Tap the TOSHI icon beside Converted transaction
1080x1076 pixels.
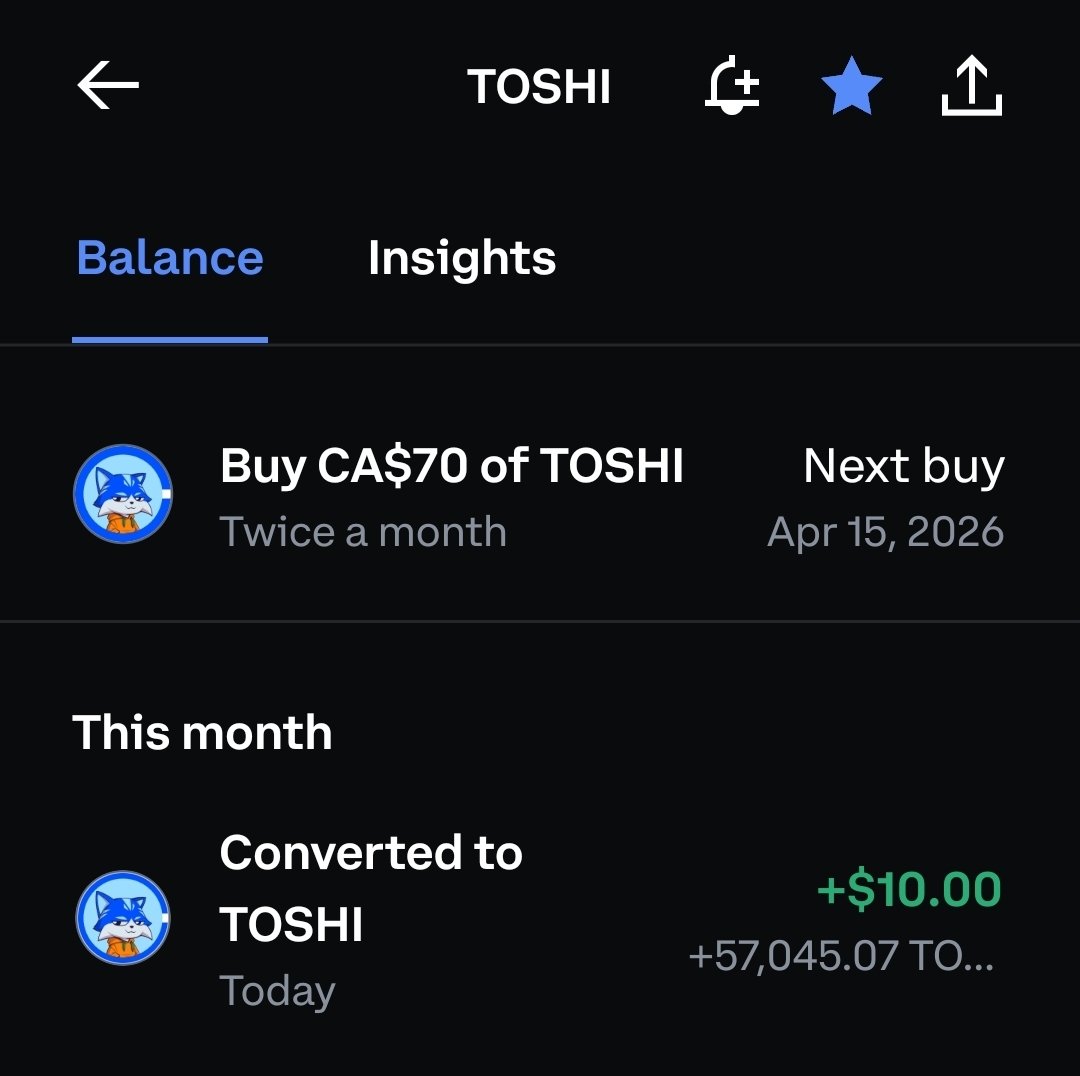click(x=123, y=919)
